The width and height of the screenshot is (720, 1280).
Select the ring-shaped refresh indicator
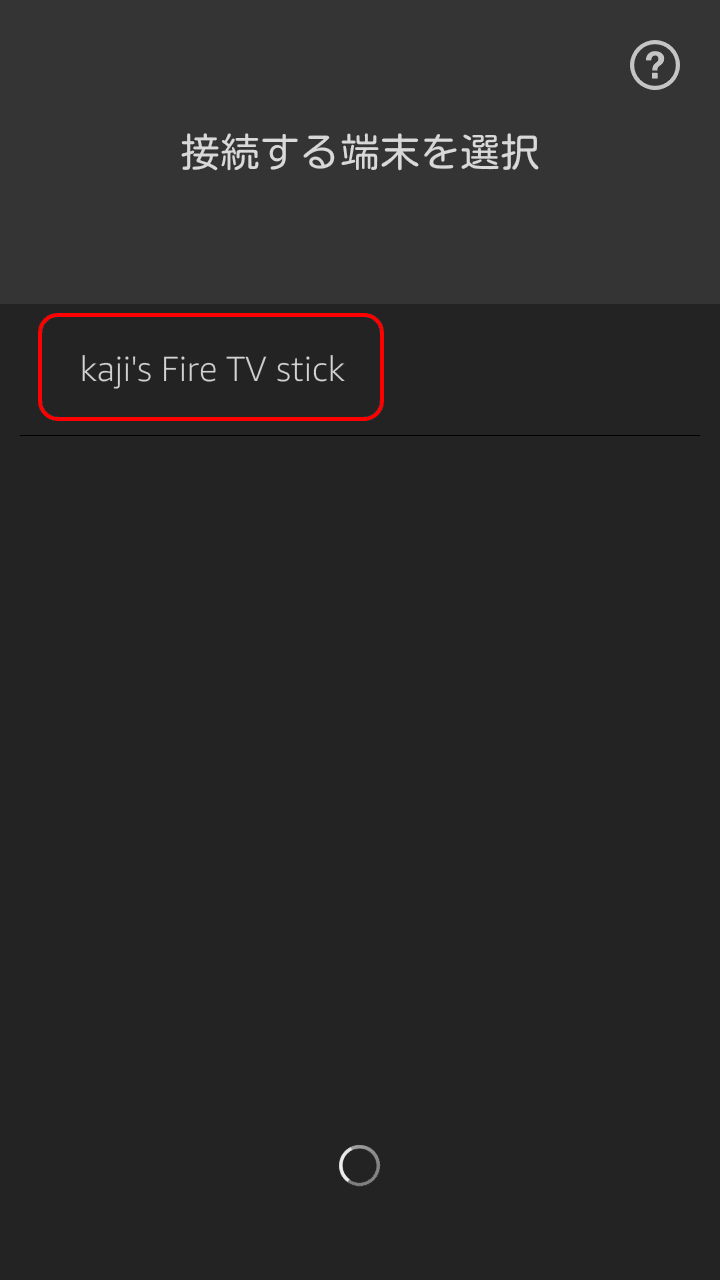(x=360, y=1166)
